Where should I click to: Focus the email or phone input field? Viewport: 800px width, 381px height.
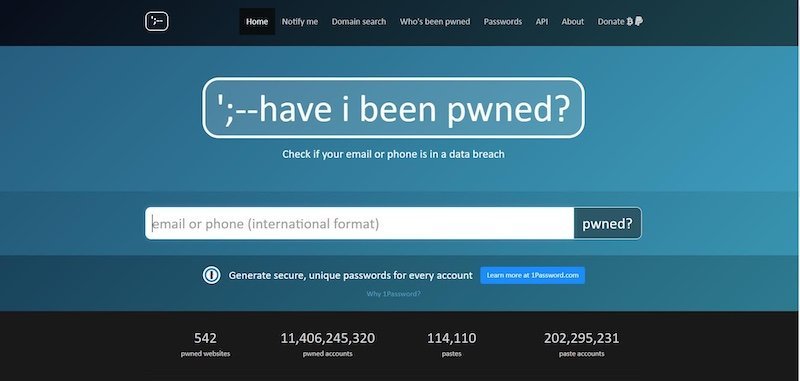pos(360,223)
